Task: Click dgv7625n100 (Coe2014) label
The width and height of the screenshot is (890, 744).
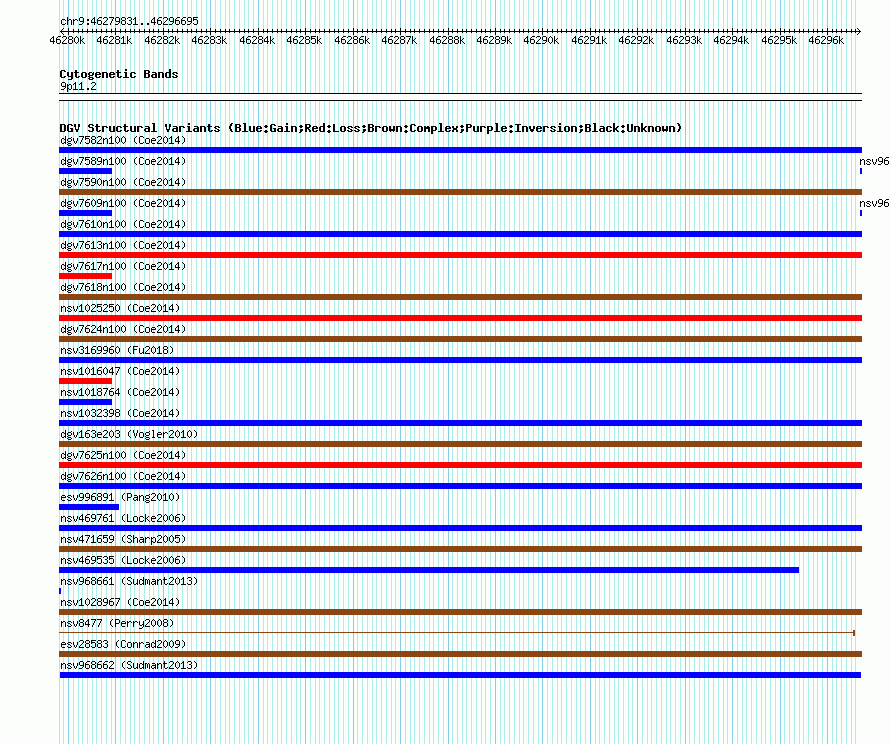Action: click(x=123, y=455)
